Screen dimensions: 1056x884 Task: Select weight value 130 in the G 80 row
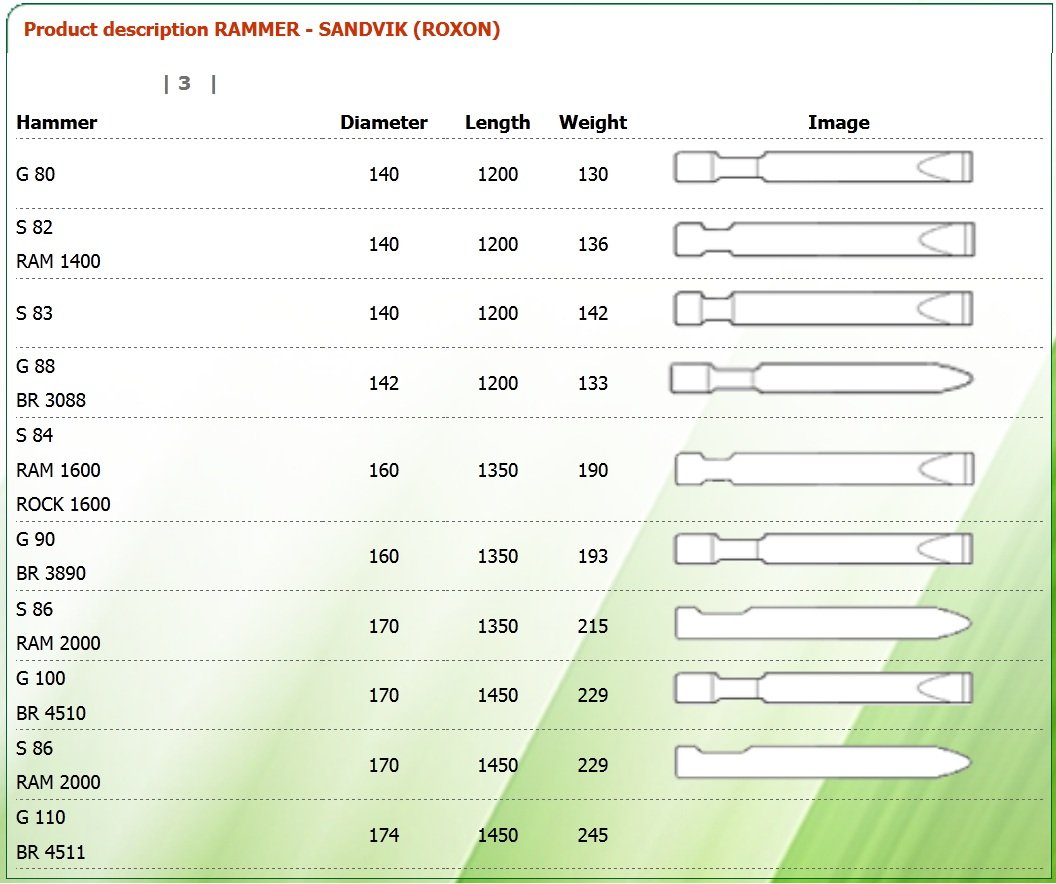click(593, 174)
